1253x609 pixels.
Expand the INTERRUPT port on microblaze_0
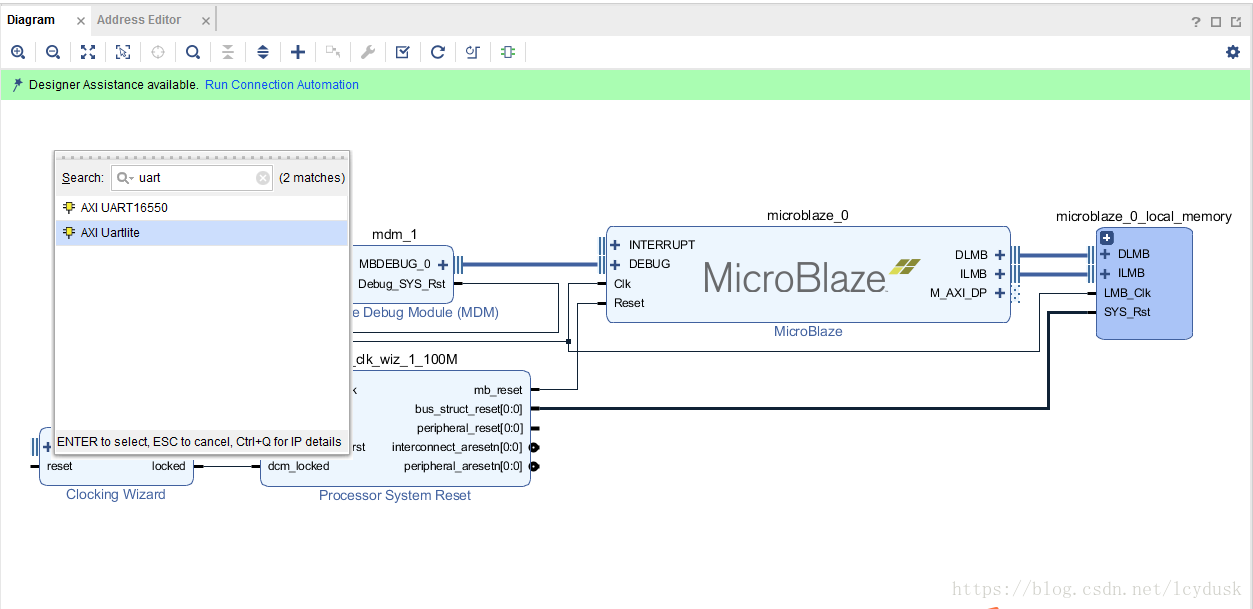615,245
